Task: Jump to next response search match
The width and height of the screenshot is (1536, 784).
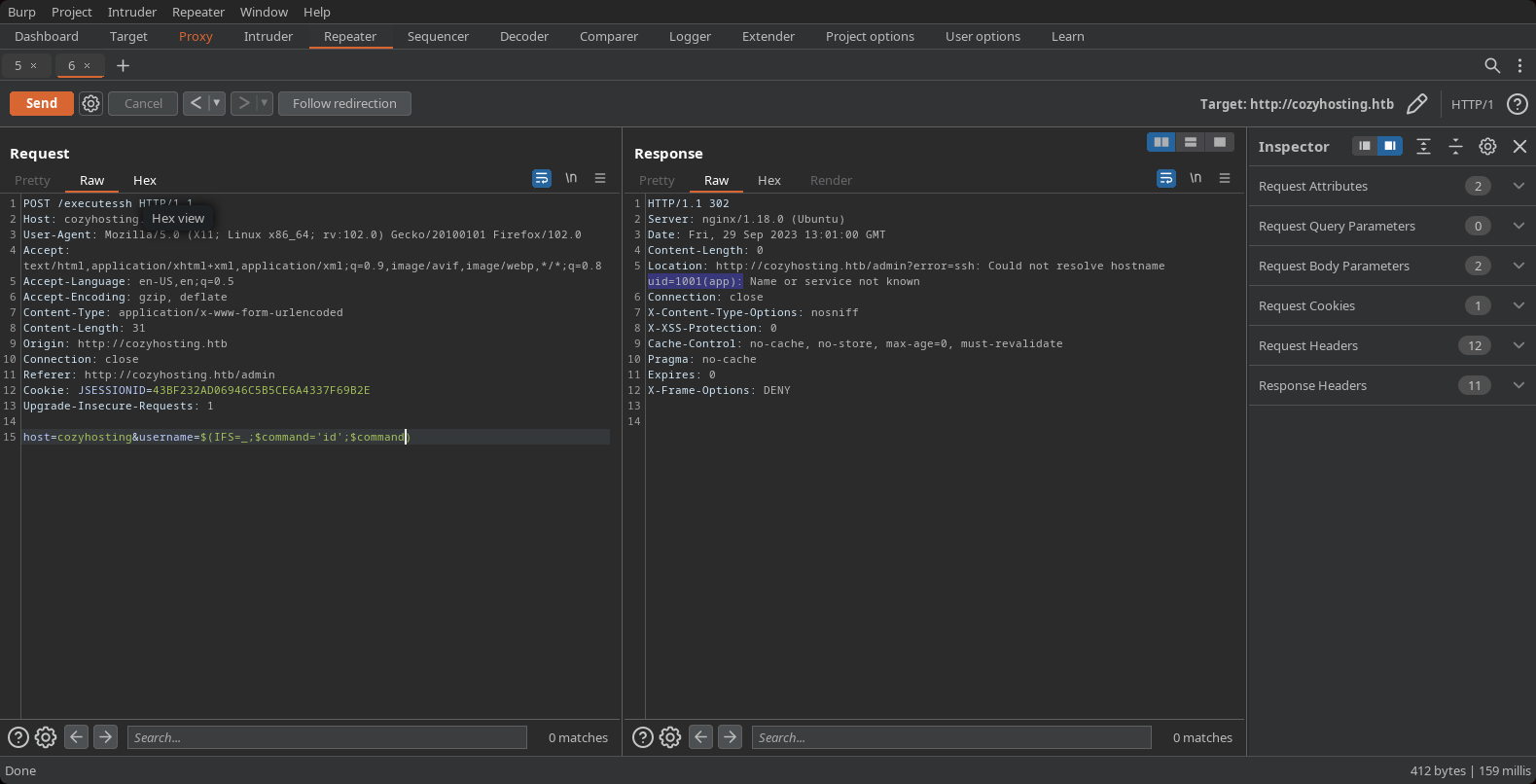Action: point(731,737)
